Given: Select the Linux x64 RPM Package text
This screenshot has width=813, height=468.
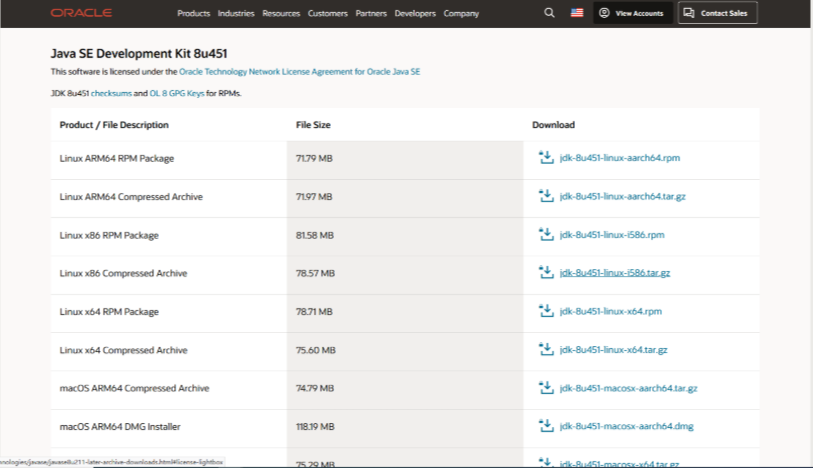Looking at the screenshot, I should [109, 311].
